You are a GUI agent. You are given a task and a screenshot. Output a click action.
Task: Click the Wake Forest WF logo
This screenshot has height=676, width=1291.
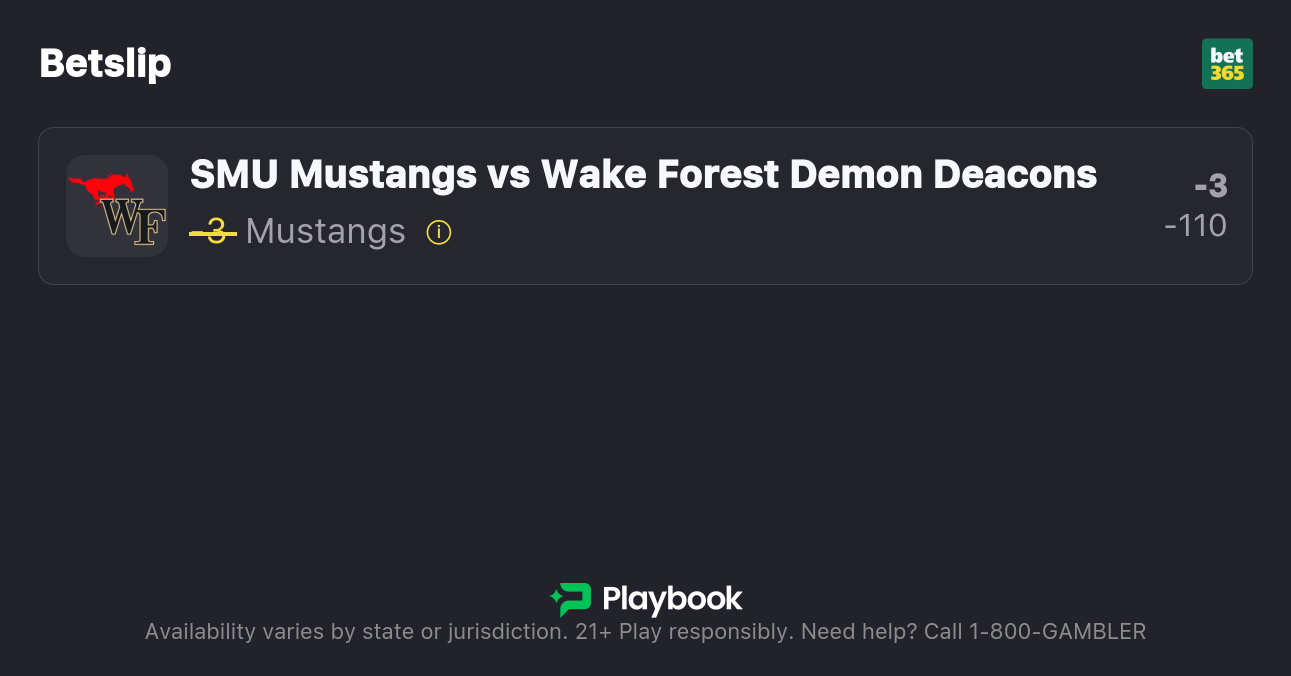point(133,223)
